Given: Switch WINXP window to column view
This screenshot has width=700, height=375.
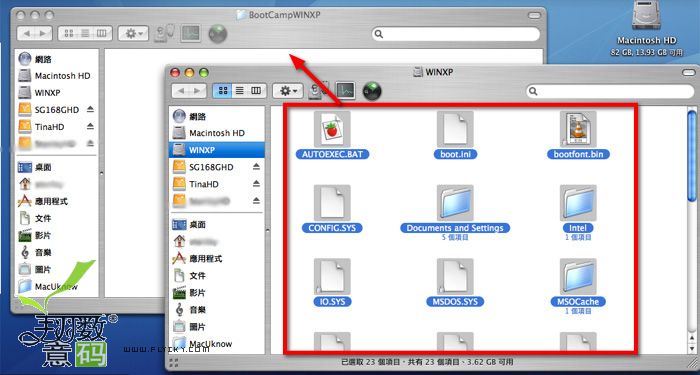Looking at the screenshot, I should pos(256,91).
